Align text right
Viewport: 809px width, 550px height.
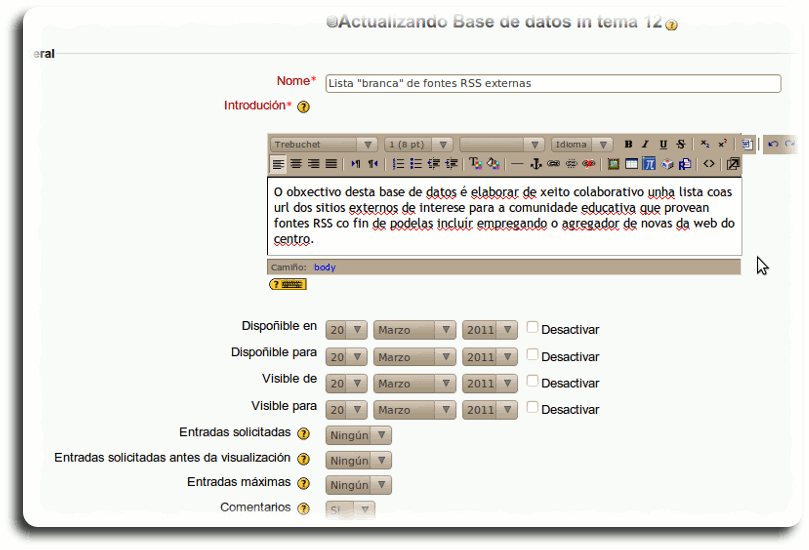(x=313, y=164)
